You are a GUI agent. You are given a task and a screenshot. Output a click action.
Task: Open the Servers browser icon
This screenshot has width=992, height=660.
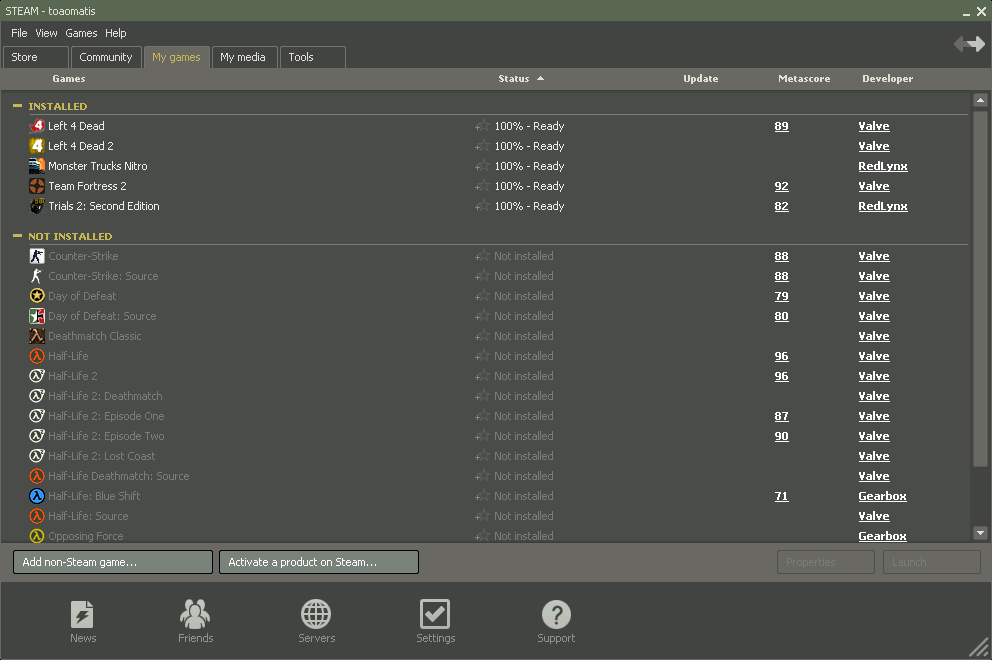(316, 614)
